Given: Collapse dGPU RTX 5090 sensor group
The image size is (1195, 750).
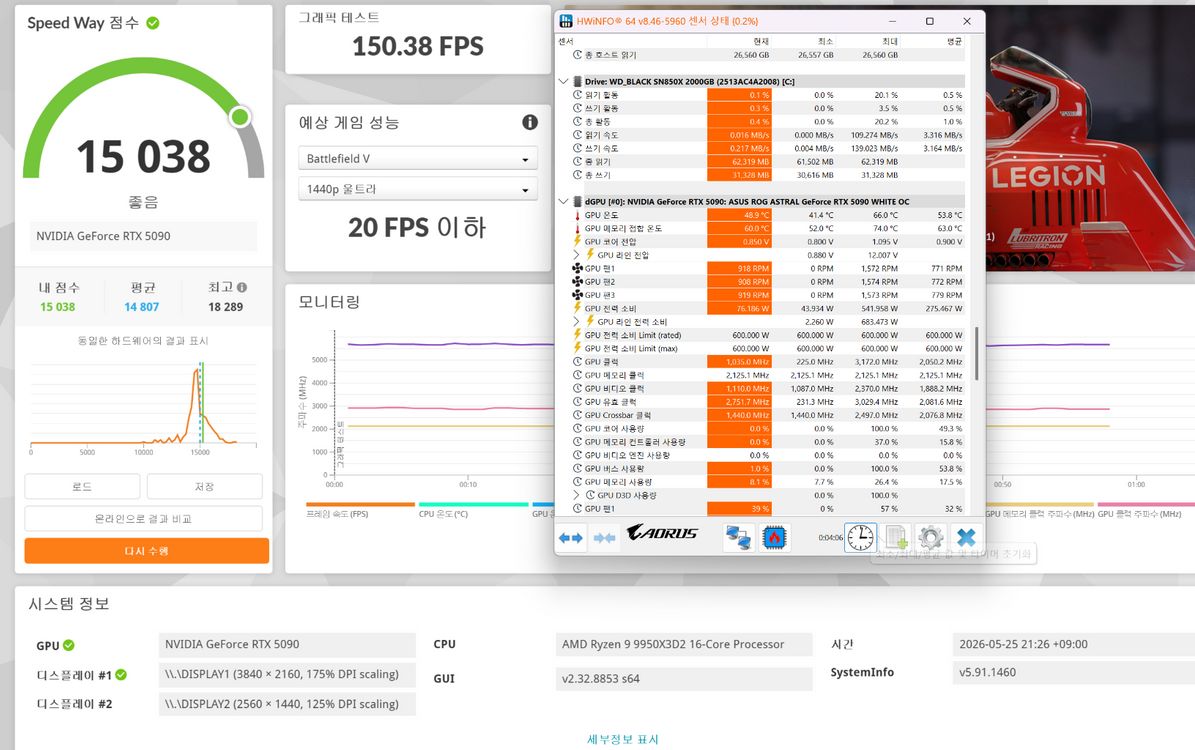Looking at the screenshot, I should pos(563,201).
